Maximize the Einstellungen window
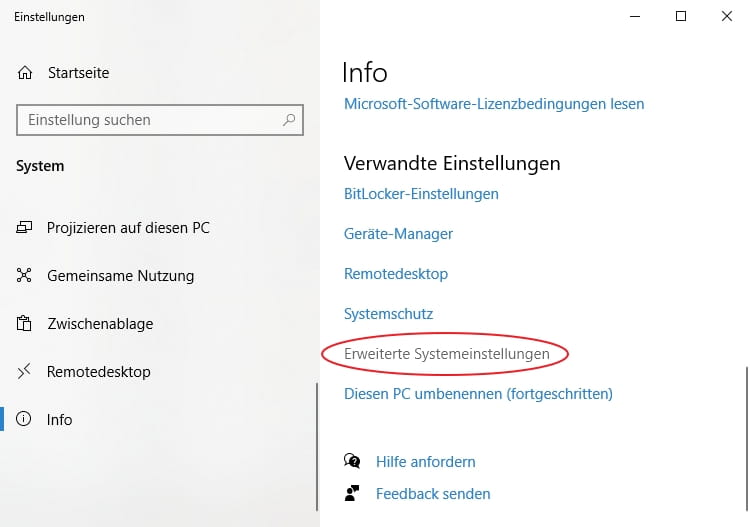The width and height of the screenshot is (750, 527). tap(681, 16)
